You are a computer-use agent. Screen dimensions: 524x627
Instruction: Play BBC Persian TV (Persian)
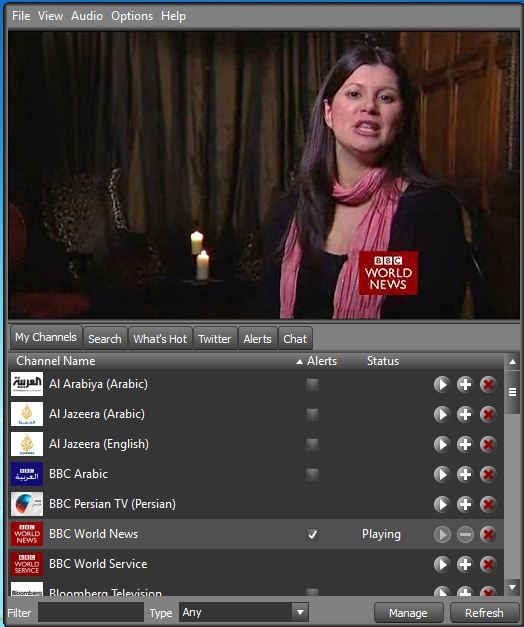click(x=442, y=504)
